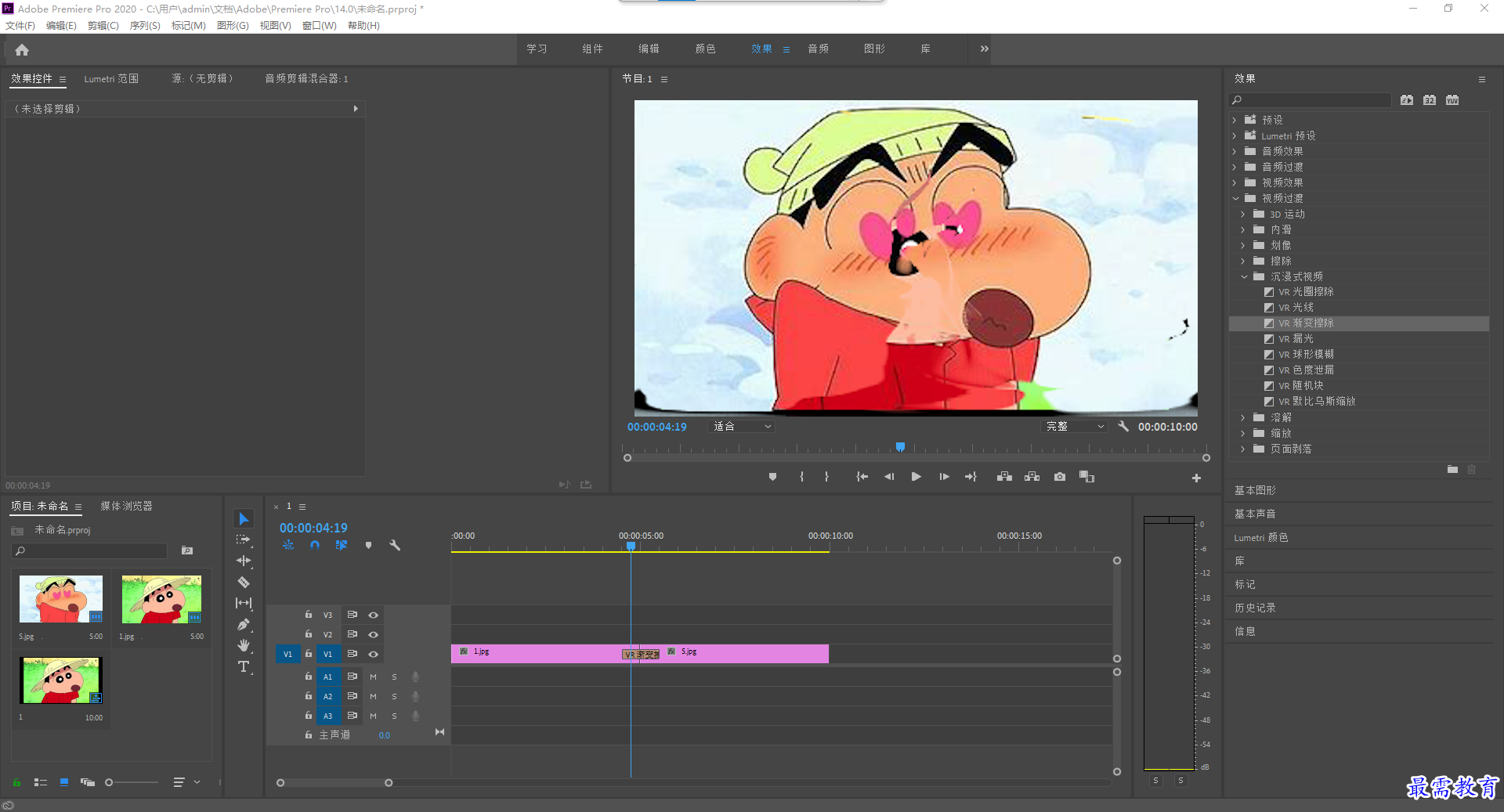Open the 文件(F) menu
1504x812 pixels.
coord(20,25)
